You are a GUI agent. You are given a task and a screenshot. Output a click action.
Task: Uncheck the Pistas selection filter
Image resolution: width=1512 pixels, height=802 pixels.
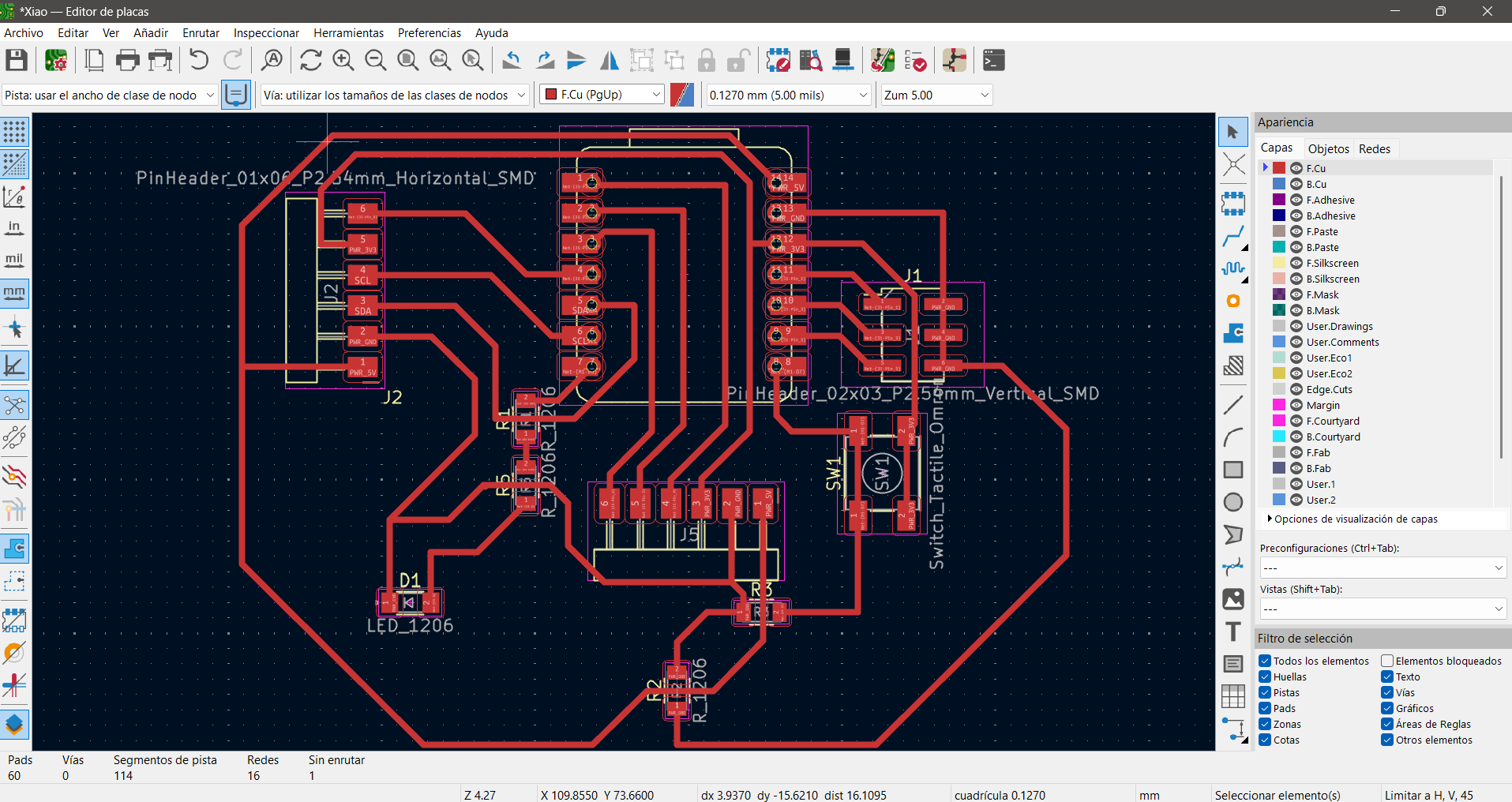tap(1265, 692)
